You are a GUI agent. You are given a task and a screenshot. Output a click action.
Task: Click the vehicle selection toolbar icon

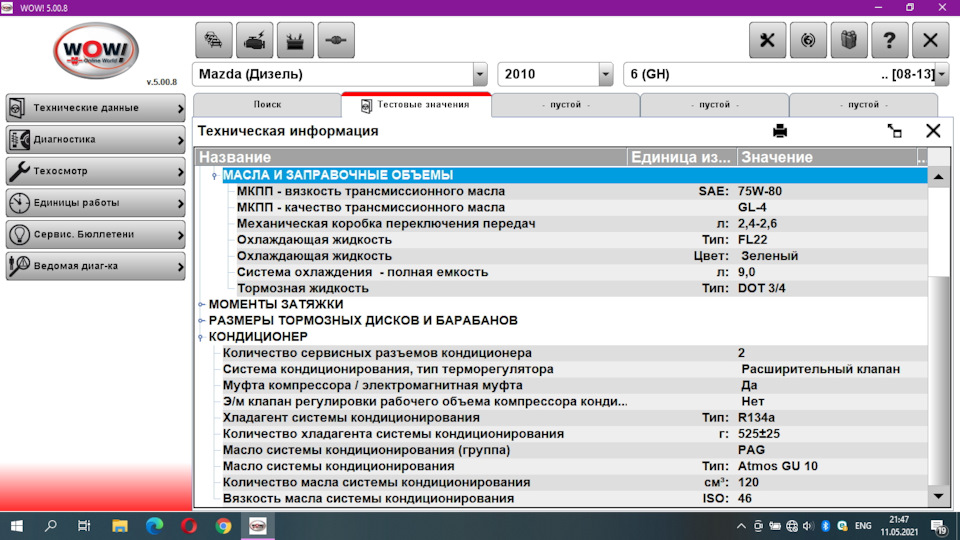[214, 40]
